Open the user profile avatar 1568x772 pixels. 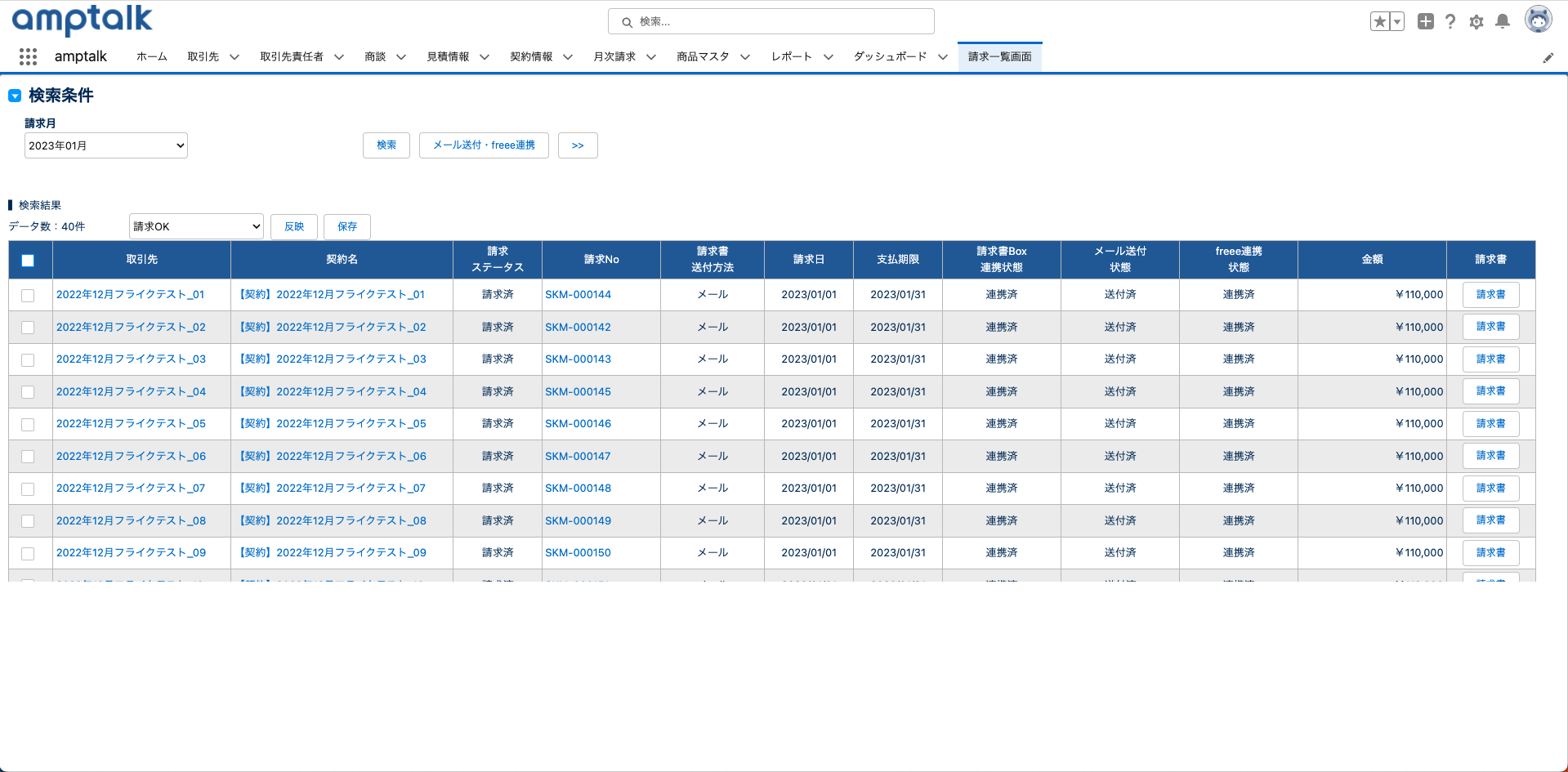(1539, 20)
